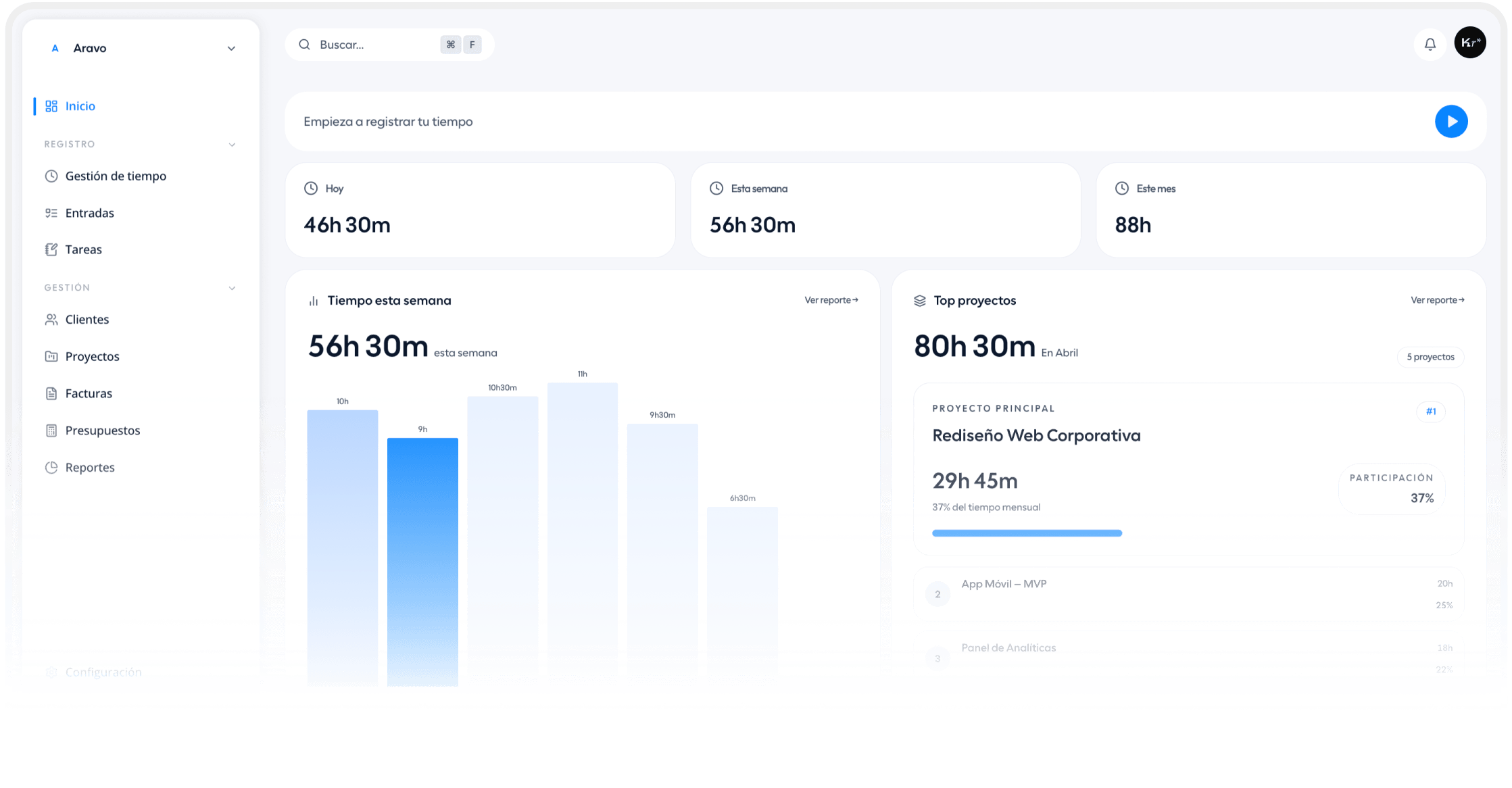Open the Gestión de tiempo section
1512x788 pixels.
click(x=116, y=176)
